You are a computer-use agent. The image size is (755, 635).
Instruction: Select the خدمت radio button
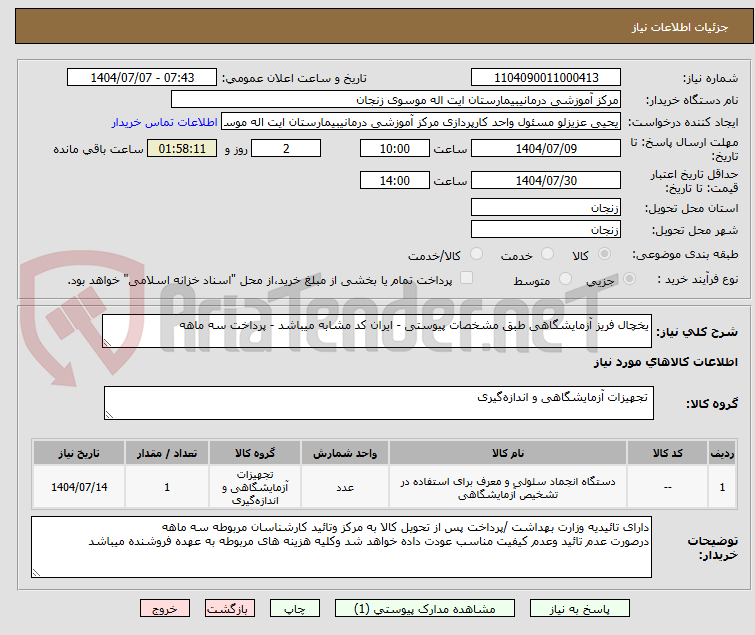click(547, 254)
